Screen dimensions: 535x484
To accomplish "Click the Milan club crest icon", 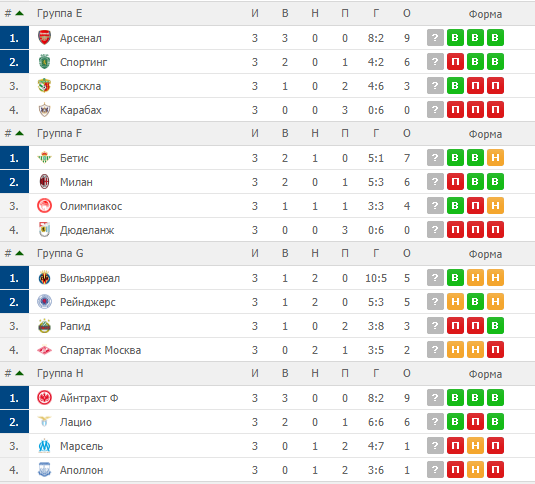I will pos(44,182).
